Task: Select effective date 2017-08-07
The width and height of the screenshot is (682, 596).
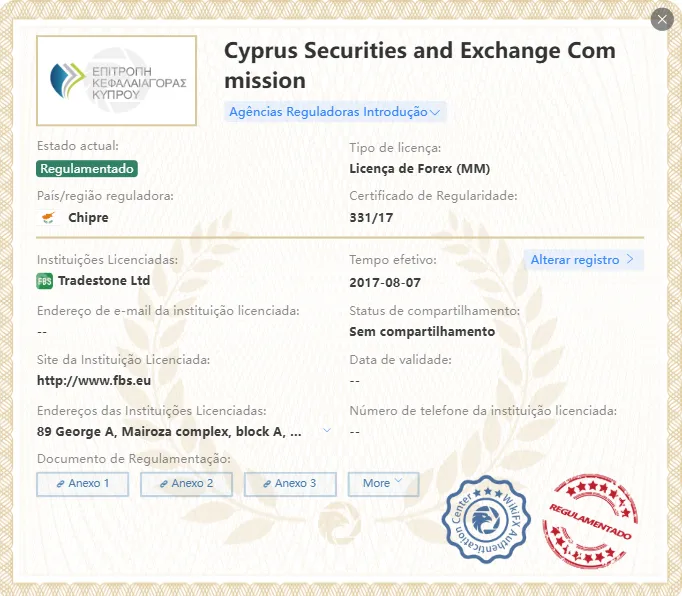Action: [385, 283]
